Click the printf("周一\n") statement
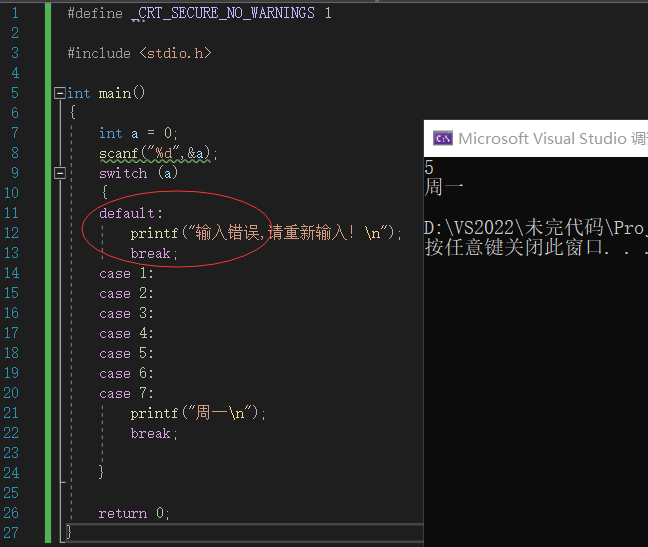Image resolution: width=648 pixels, height=547 pixels. 198,413
